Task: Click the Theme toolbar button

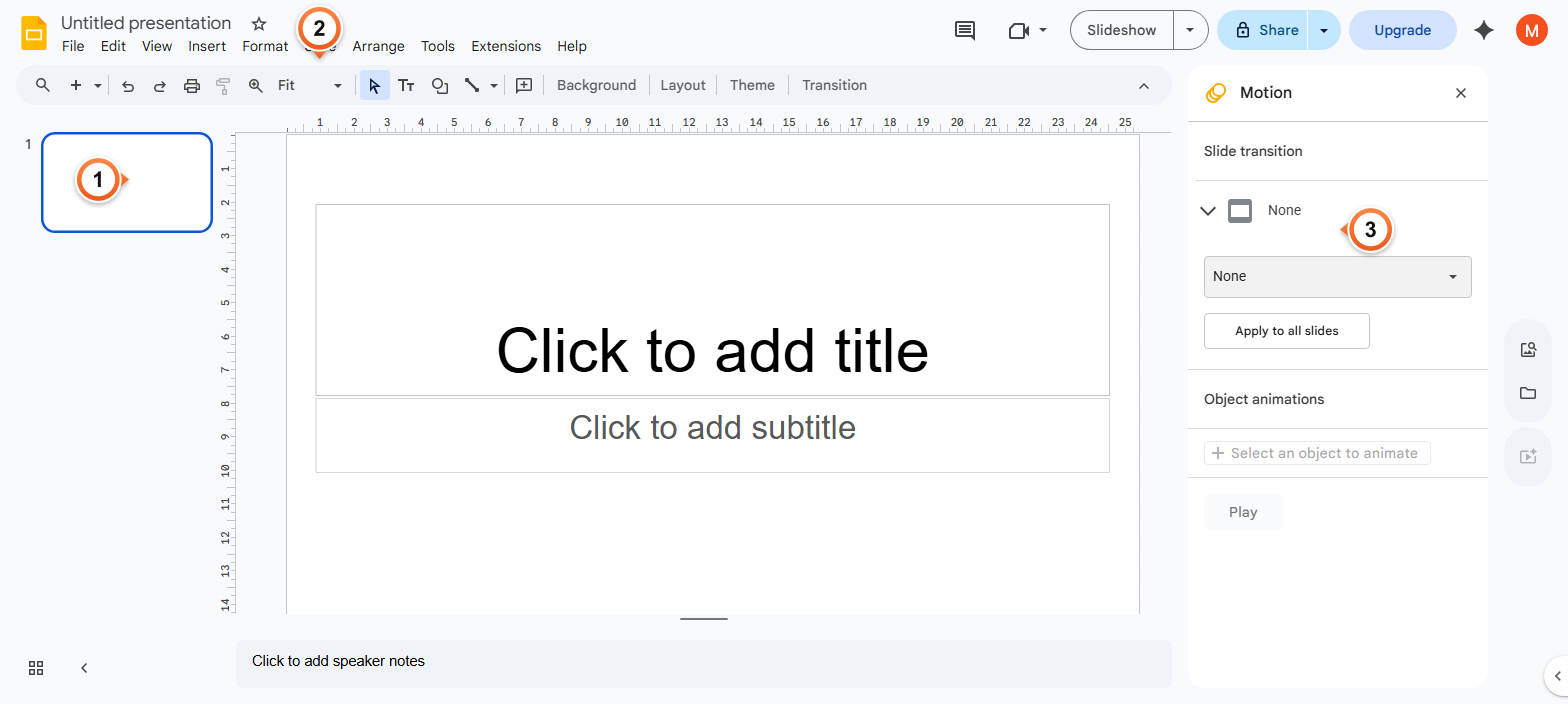Action: (752, 86)
